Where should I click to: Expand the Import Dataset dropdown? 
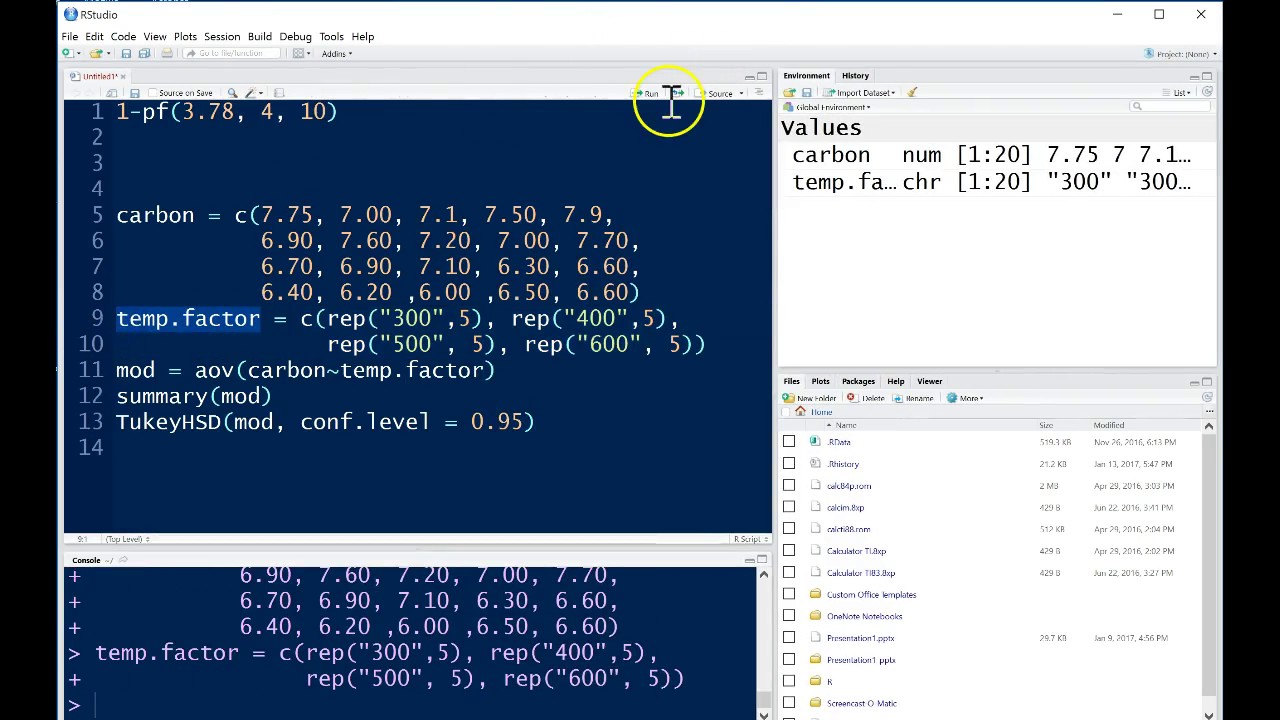(859, 93)
